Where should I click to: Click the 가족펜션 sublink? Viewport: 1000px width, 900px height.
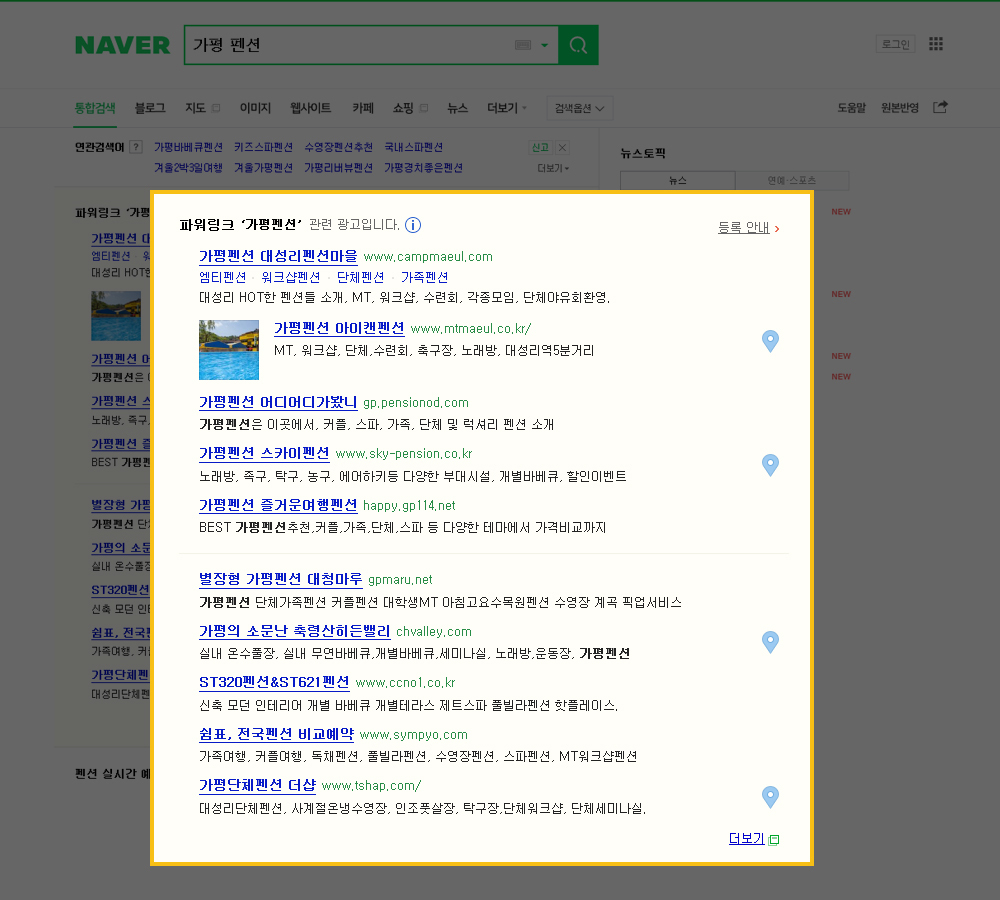(424, 277)
